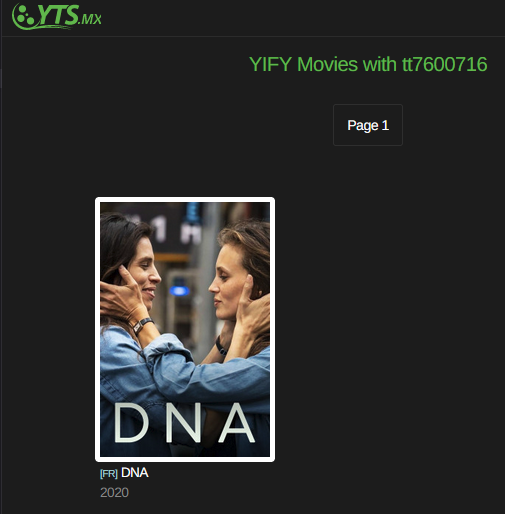
Task: Click the blue light in the poster background
Action: [179, 290]
